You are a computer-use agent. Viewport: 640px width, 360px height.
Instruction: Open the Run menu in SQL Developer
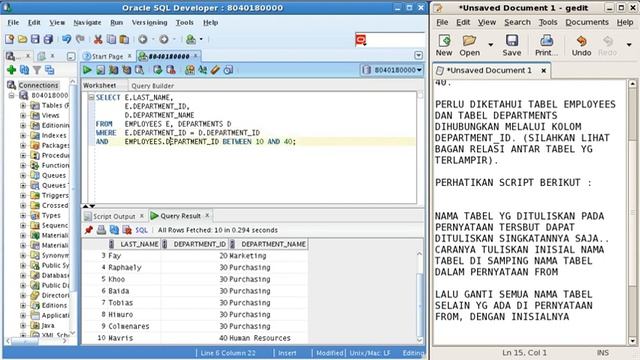(x=116, y=22)
